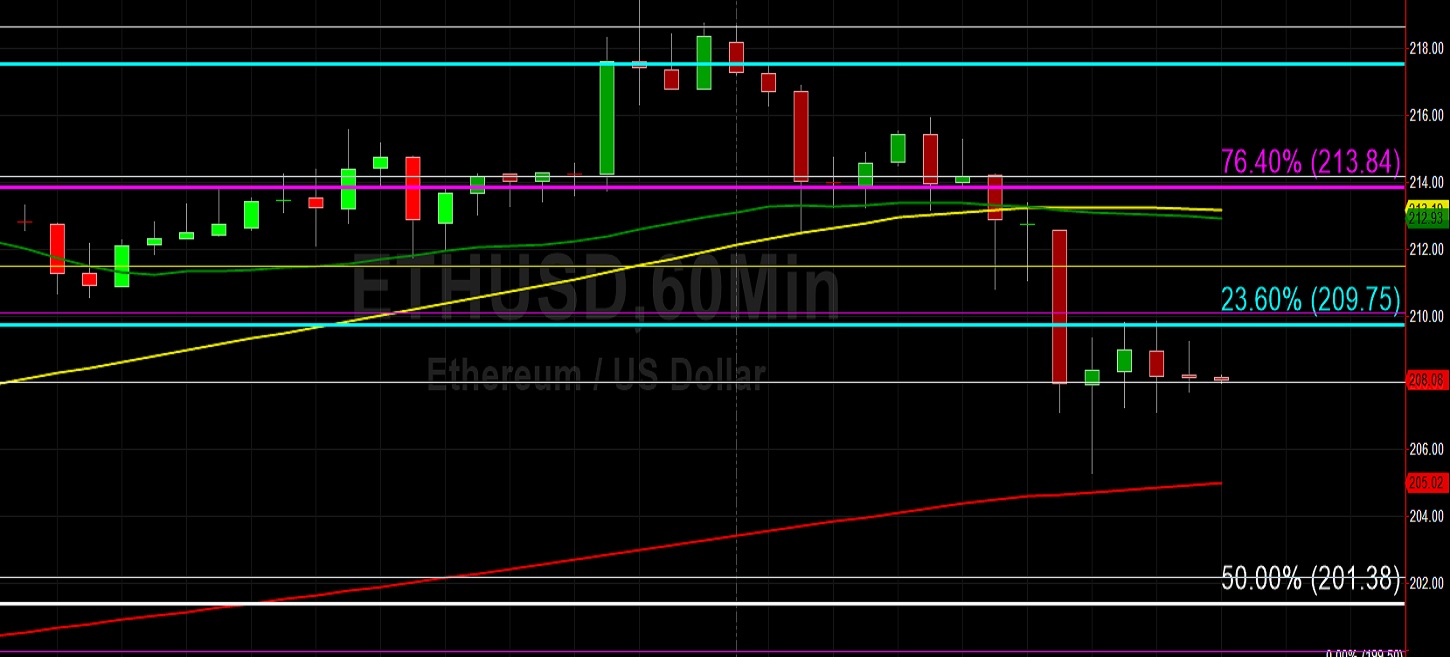Click the 76.40% (213.84) Fibonacci label
The image size is (1450, 657).
pos(1310,162)
